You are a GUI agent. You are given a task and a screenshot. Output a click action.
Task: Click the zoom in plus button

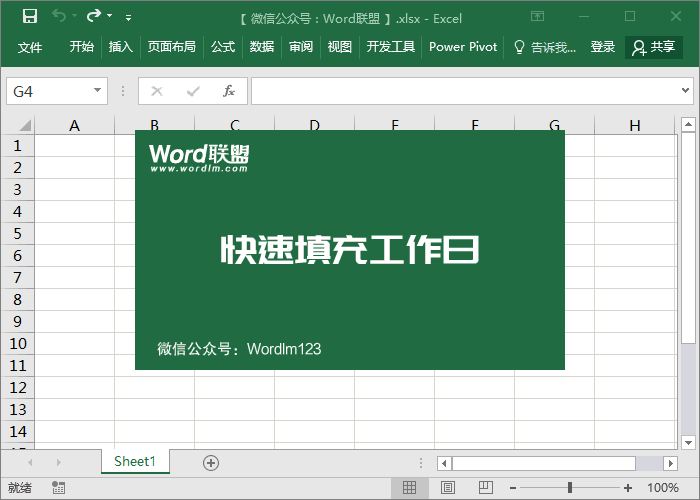pos(628,488)
